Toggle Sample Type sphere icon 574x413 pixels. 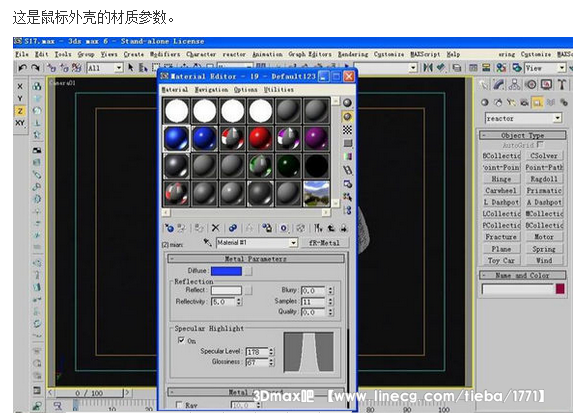pos(347,103)
